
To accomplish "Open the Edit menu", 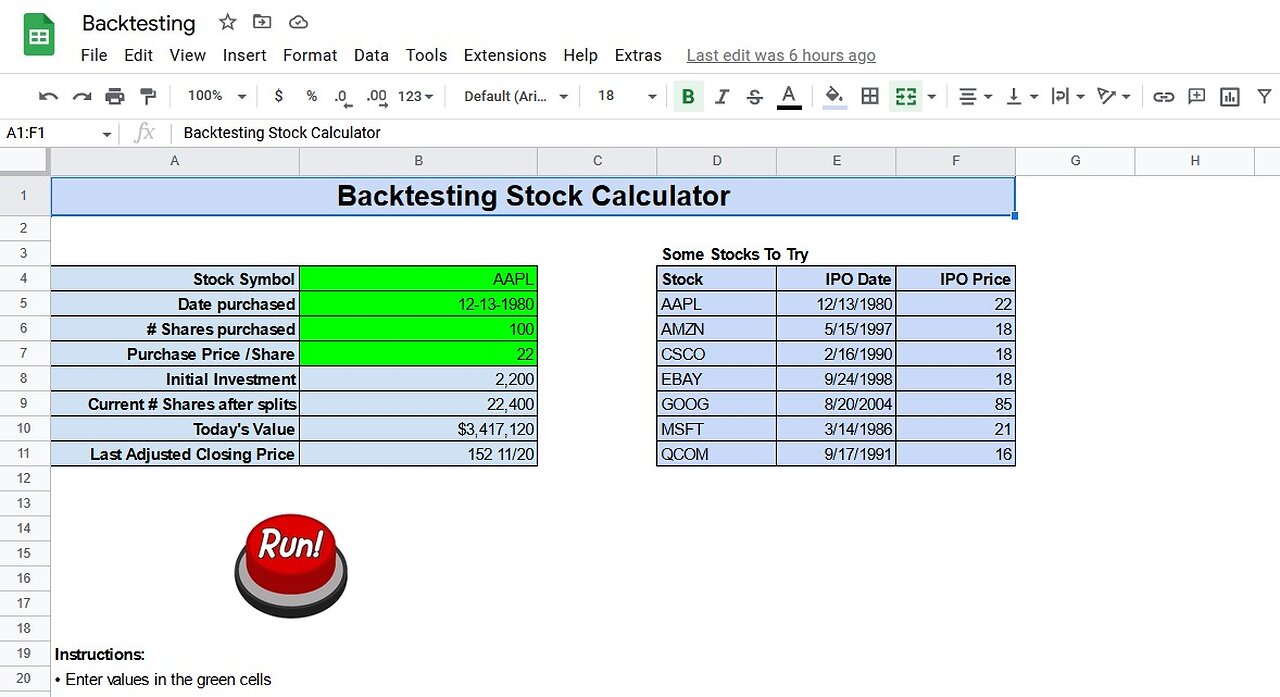I will point(138,55).
